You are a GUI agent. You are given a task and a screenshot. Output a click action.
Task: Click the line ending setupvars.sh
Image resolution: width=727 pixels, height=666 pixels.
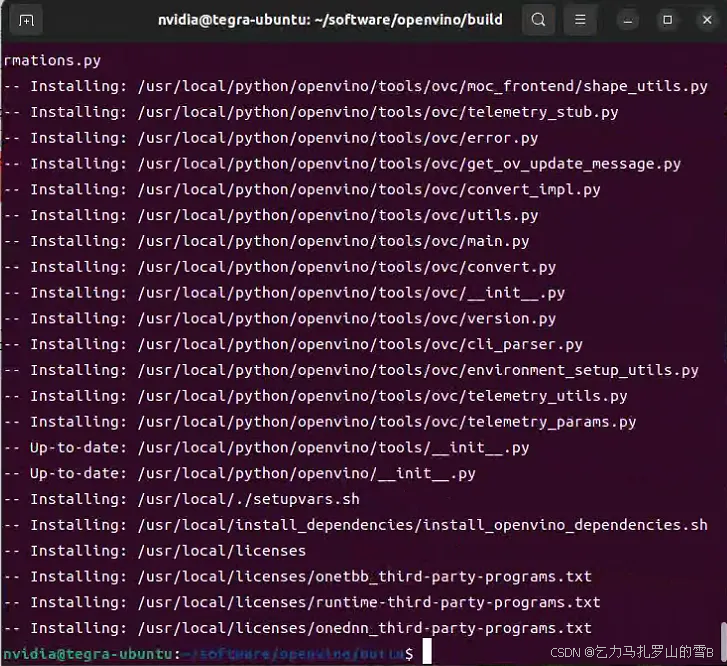[x=182, y=500]
